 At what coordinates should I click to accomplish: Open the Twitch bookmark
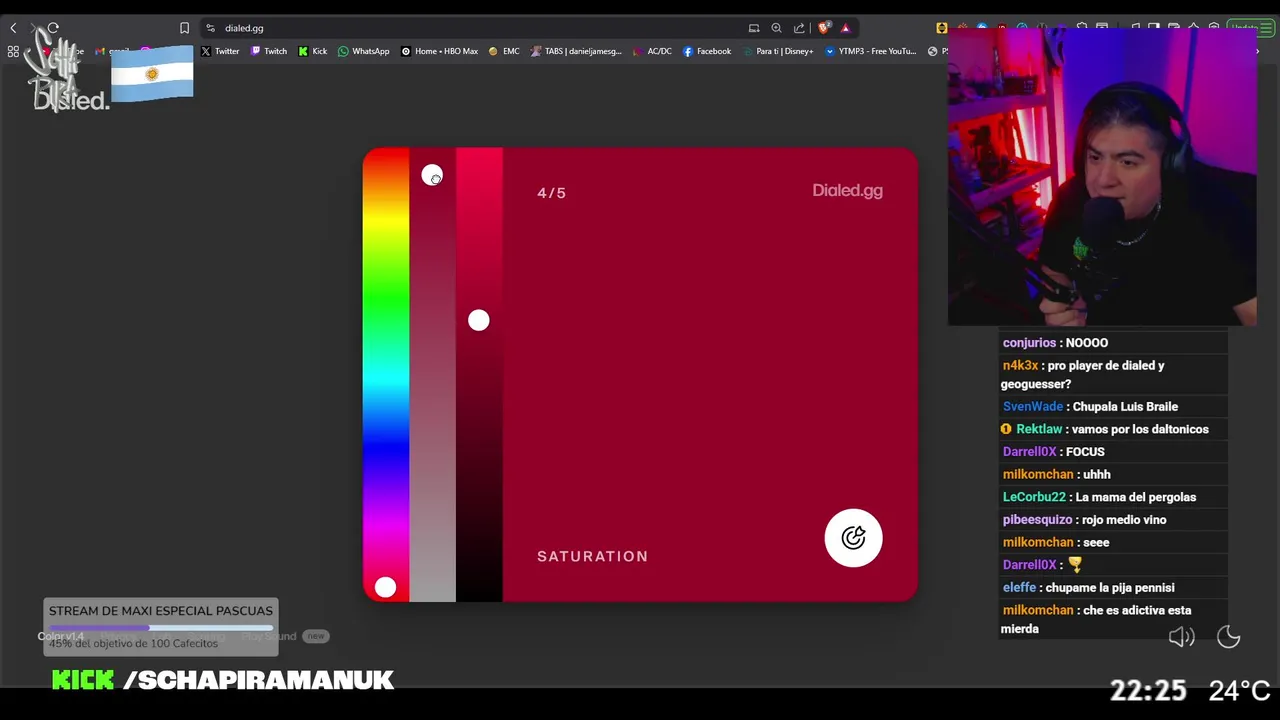pos(269,51)
